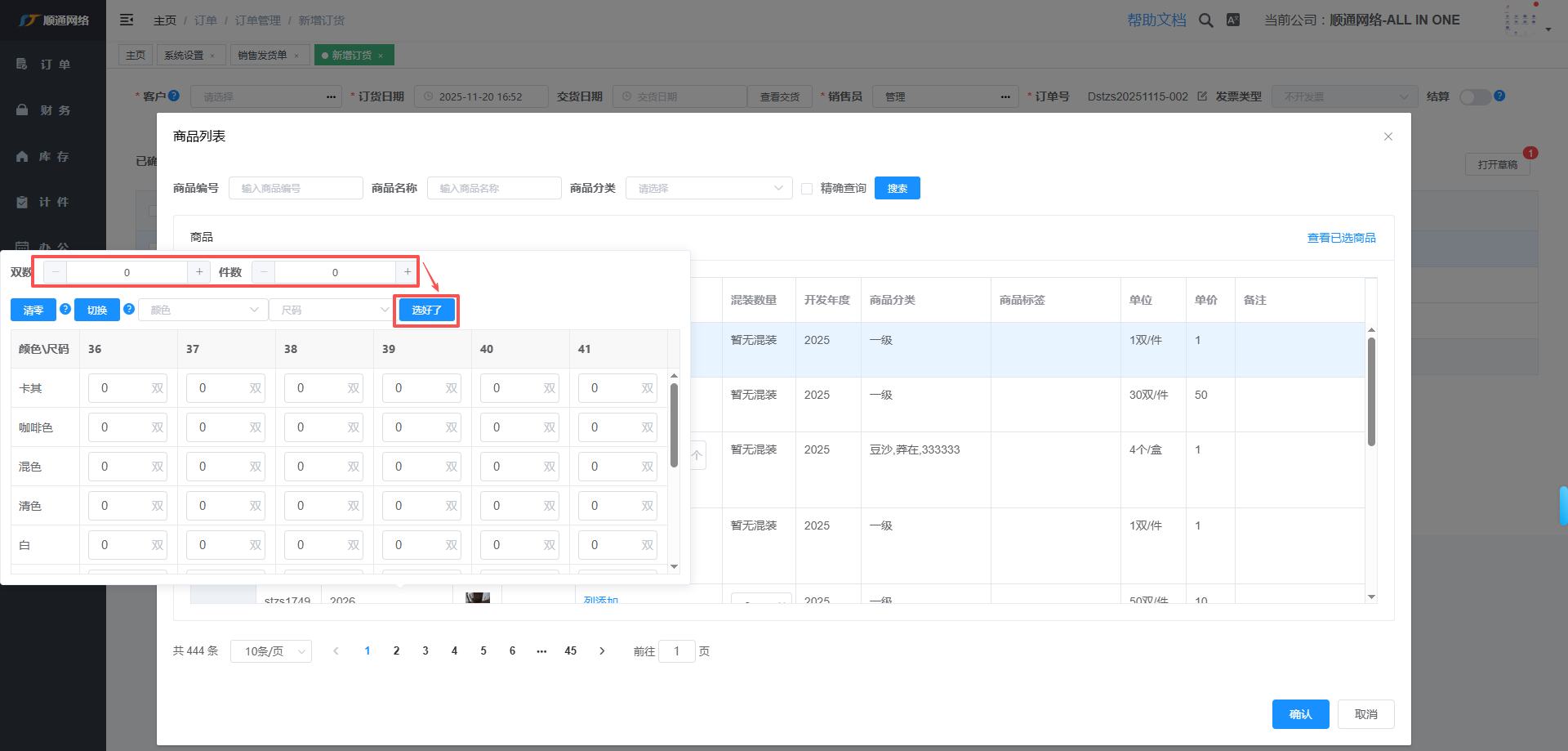Screen dimensions: 1568x751
Task: Collapse the sidebar with hamburger icon
Action: pos(127,20)
